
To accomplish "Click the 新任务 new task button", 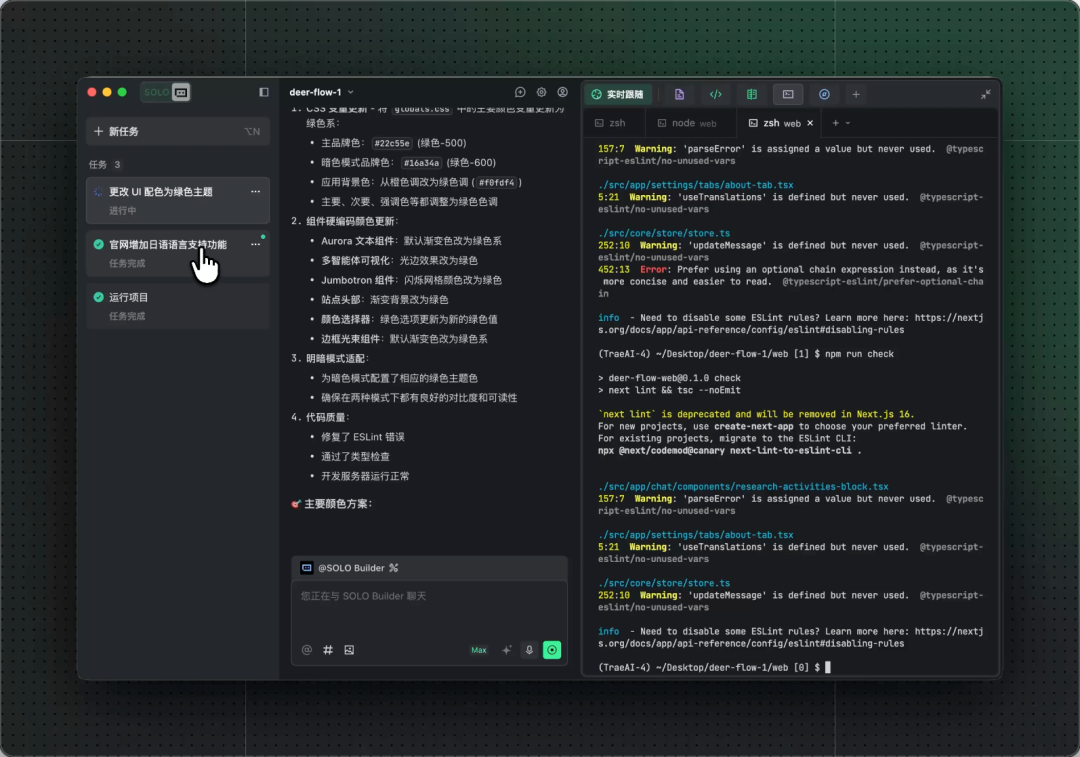I will pos(177,131).
